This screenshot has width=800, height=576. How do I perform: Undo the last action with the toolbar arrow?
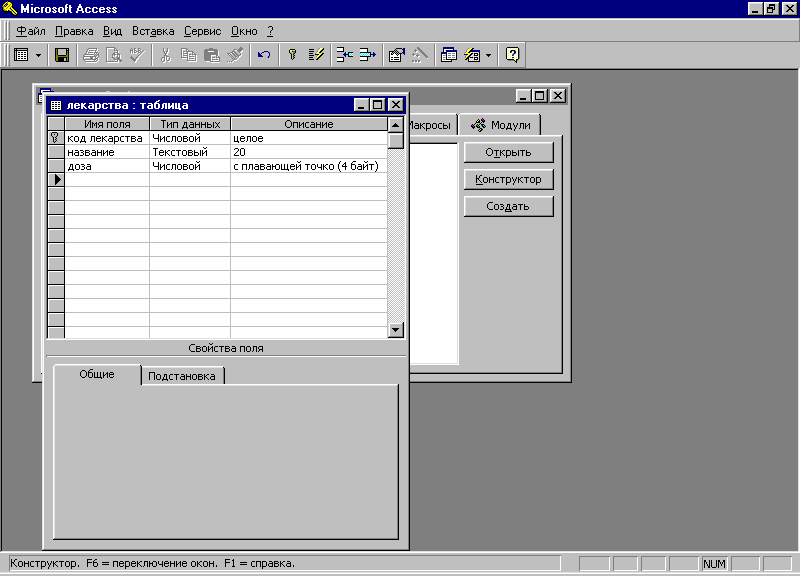pyautogui.click(x=264, y=55)
